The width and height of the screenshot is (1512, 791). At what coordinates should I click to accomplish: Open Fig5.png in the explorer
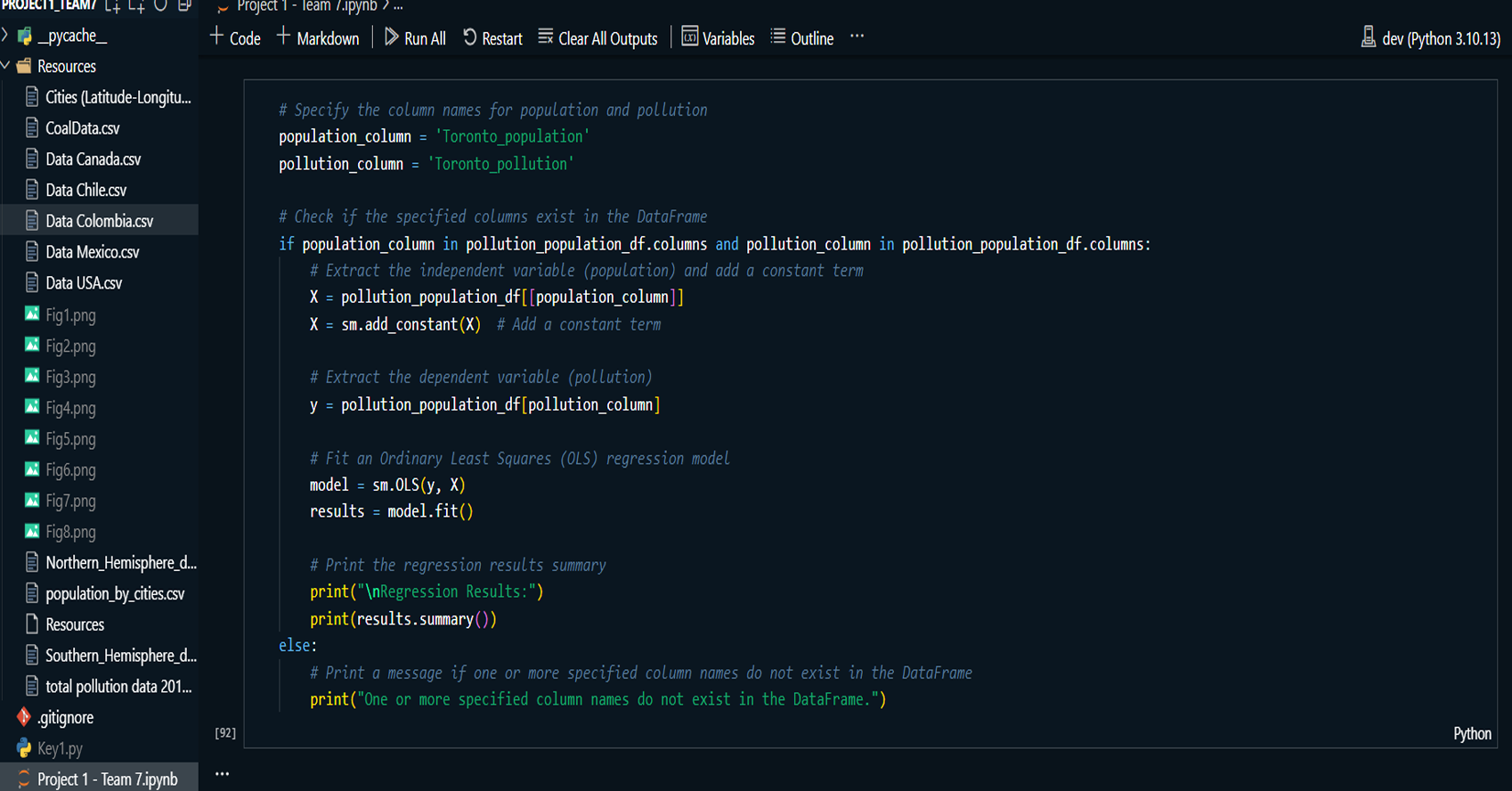[x=70, y=439]
